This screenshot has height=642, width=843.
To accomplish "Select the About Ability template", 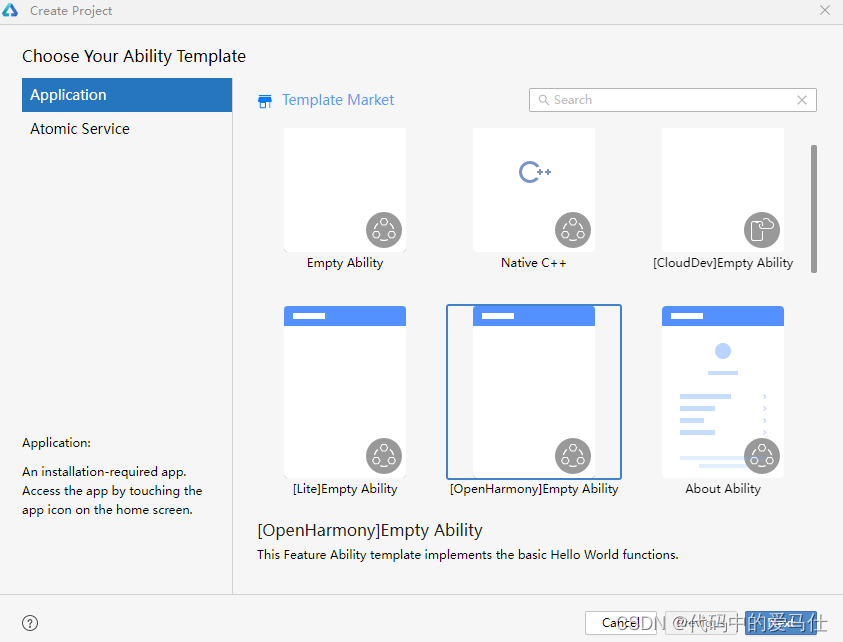I will pos(722,390).
